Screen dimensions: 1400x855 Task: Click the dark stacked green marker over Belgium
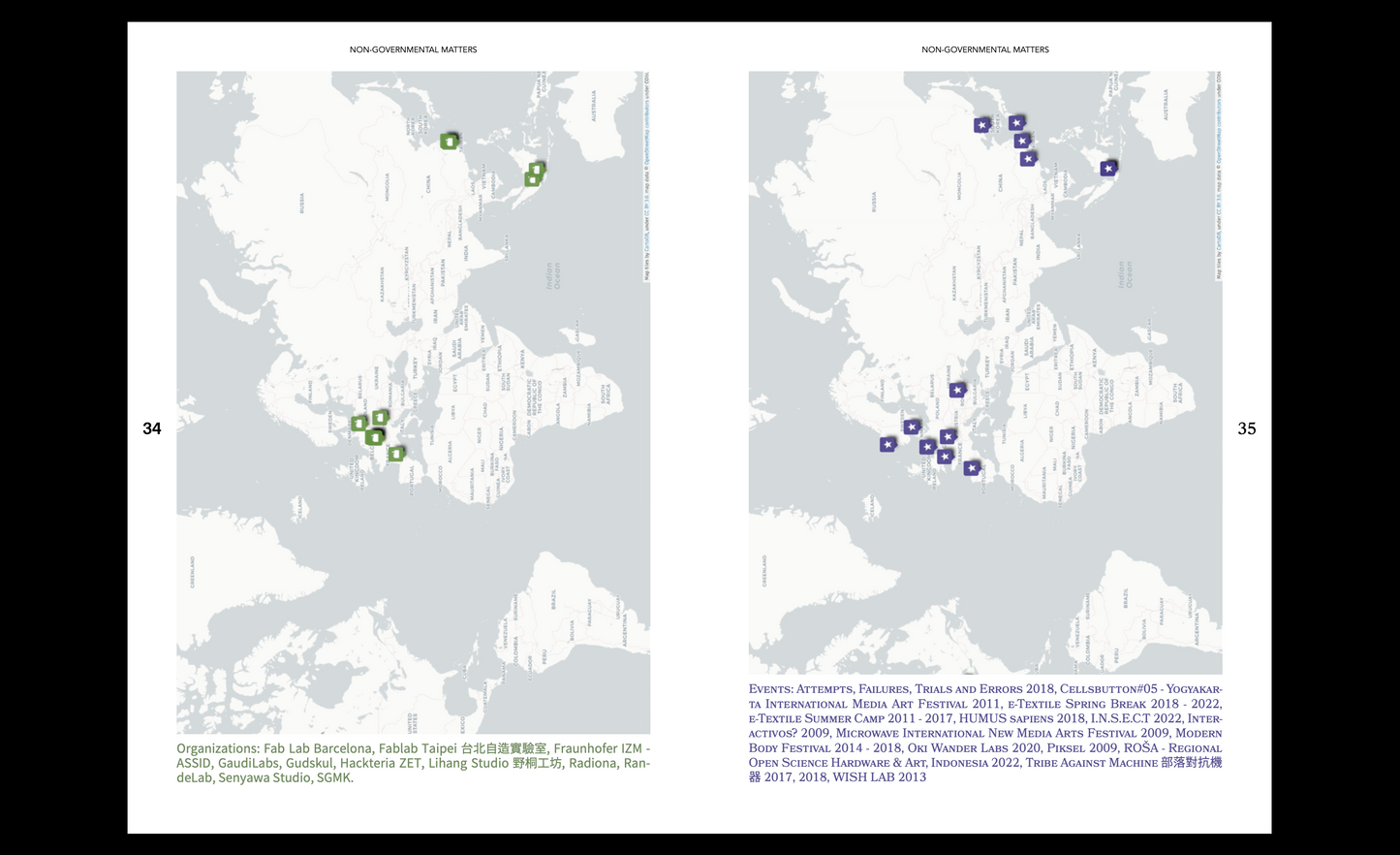point(374,437)
